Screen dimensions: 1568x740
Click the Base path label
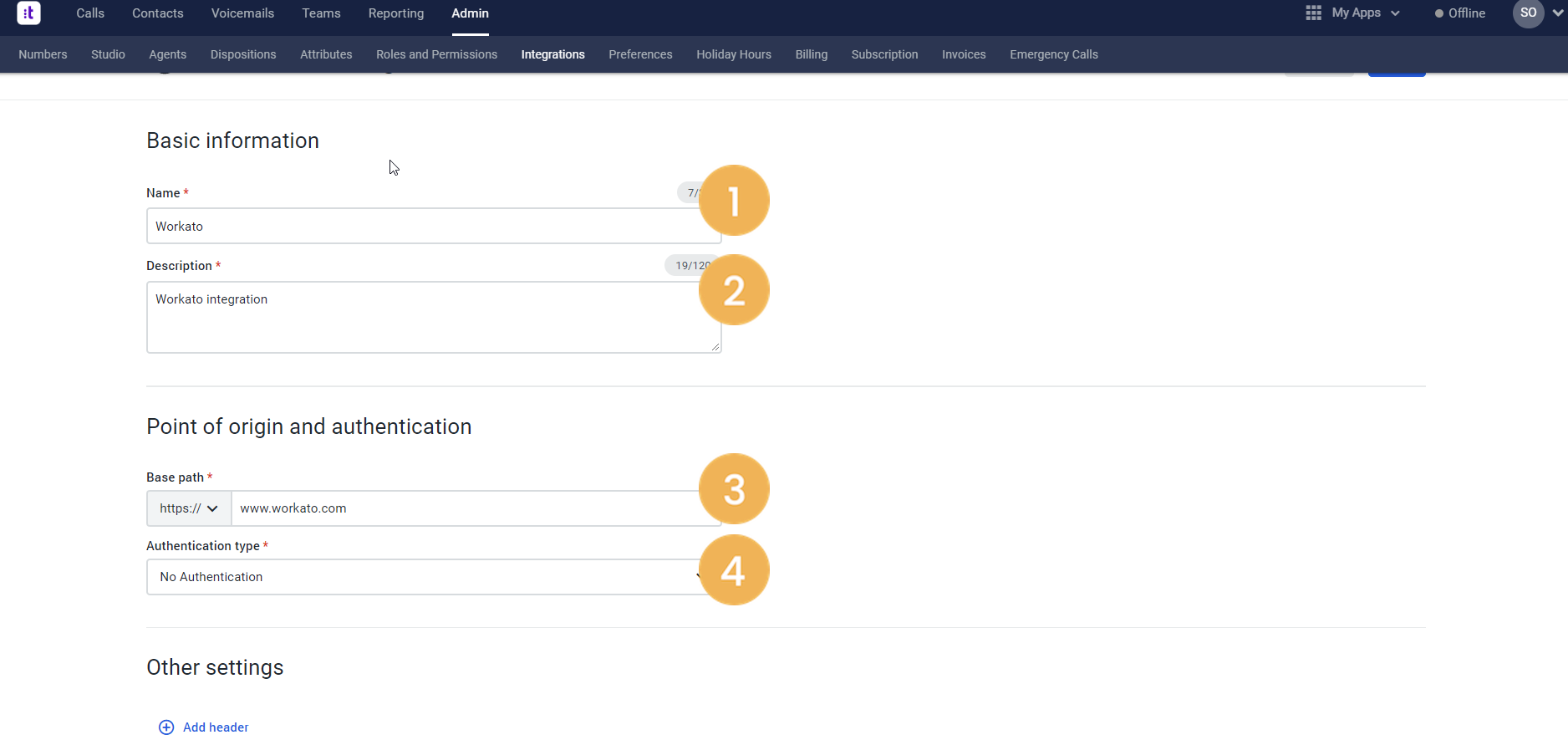tap(175, 477)
